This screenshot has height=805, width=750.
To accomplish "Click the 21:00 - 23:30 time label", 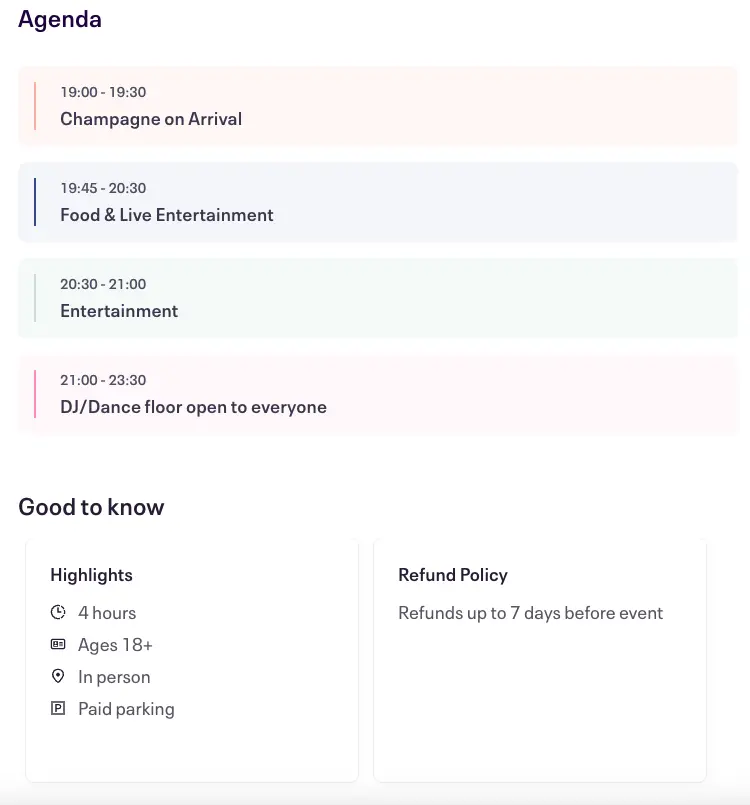I will (x=103, y=380).
